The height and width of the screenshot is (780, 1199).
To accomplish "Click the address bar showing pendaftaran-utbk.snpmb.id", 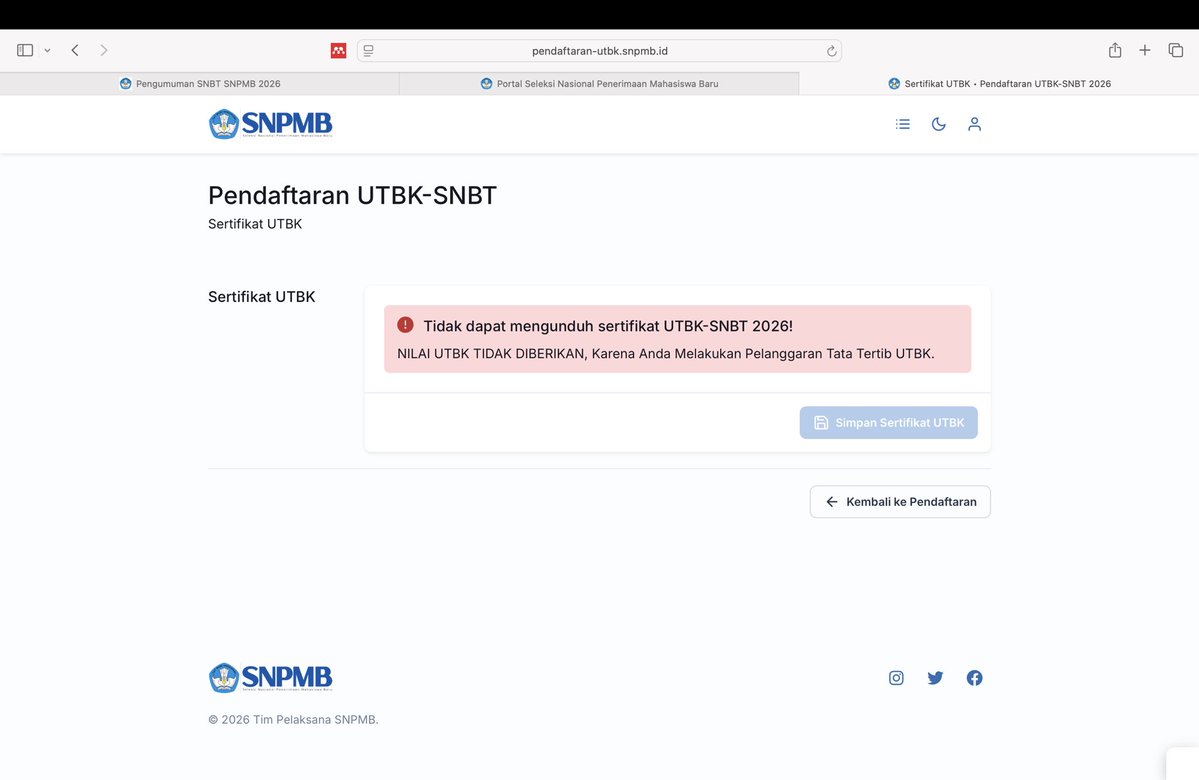I will [600, 50].
